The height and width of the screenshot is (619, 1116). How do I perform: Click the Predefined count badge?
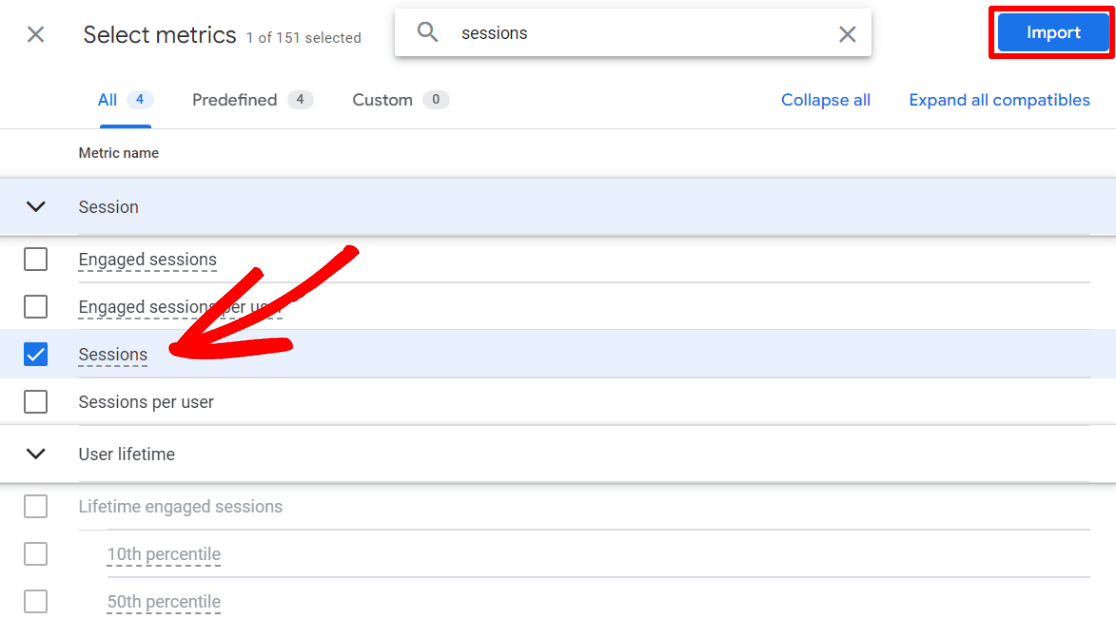point(300,99)
